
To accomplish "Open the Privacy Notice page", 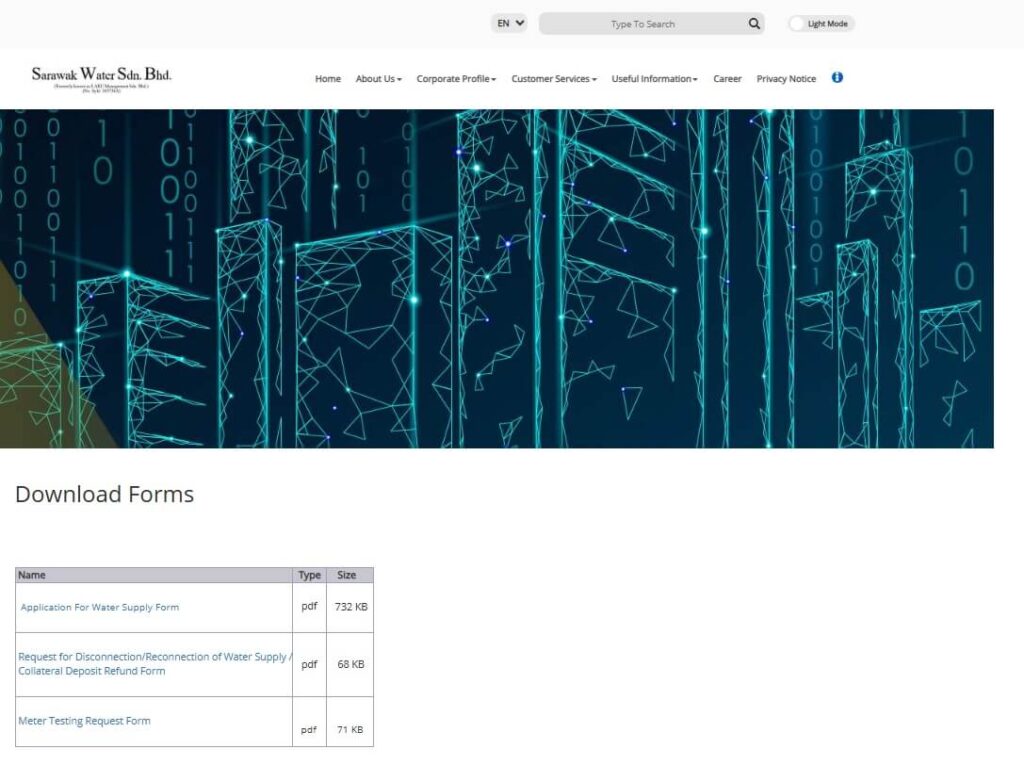I will pyautogui.click(x=786, y=78).
